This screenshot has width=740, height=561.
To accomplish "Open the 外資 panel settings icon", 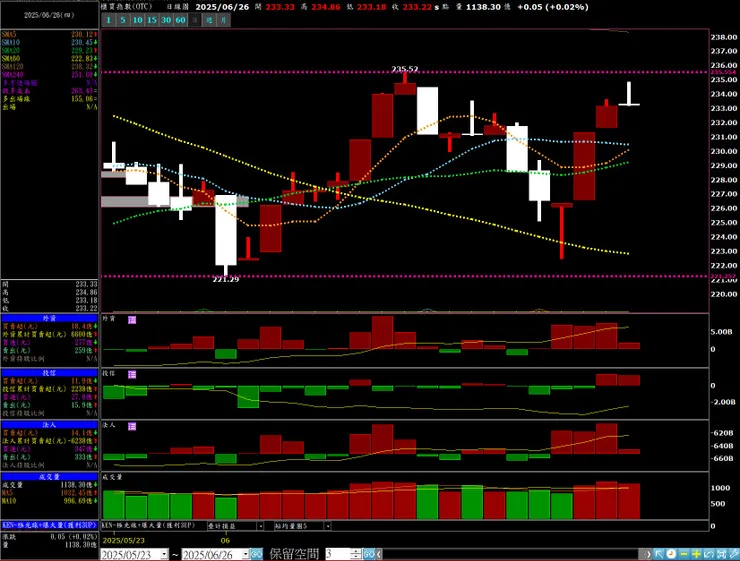I will (132, 320).
